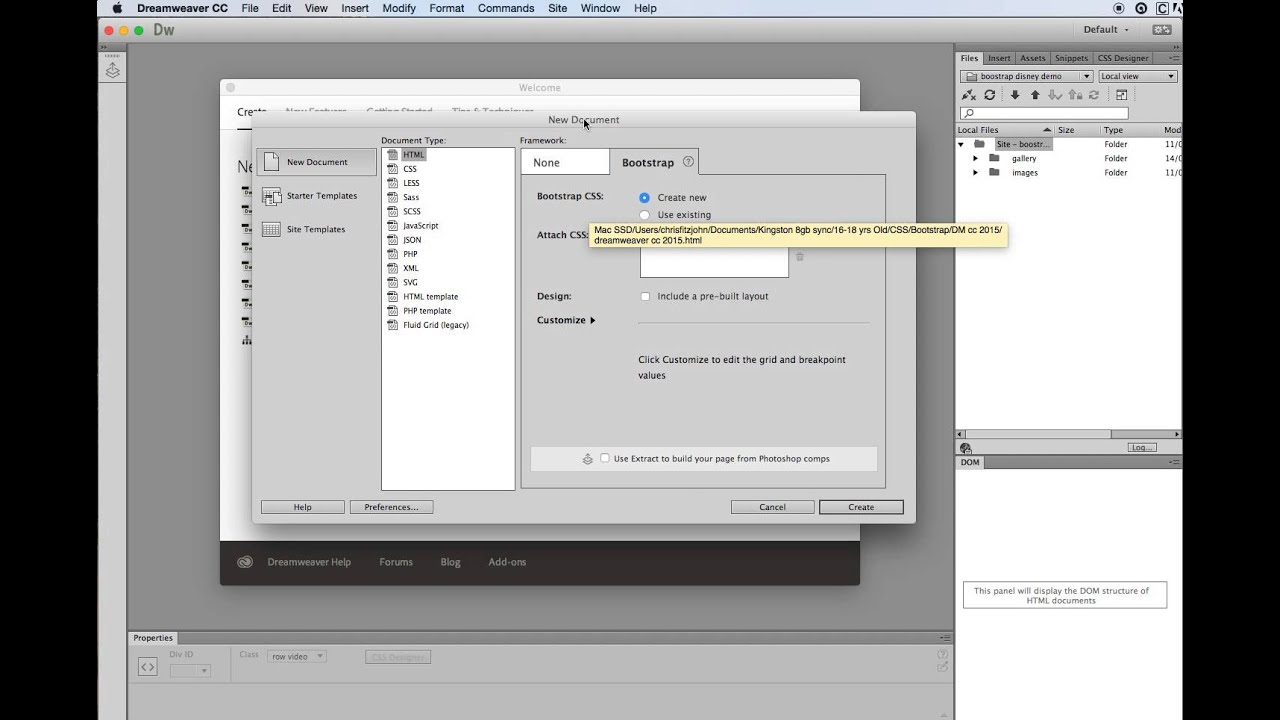Expand the Customize disclosure triangle

(x=592, y=320)
